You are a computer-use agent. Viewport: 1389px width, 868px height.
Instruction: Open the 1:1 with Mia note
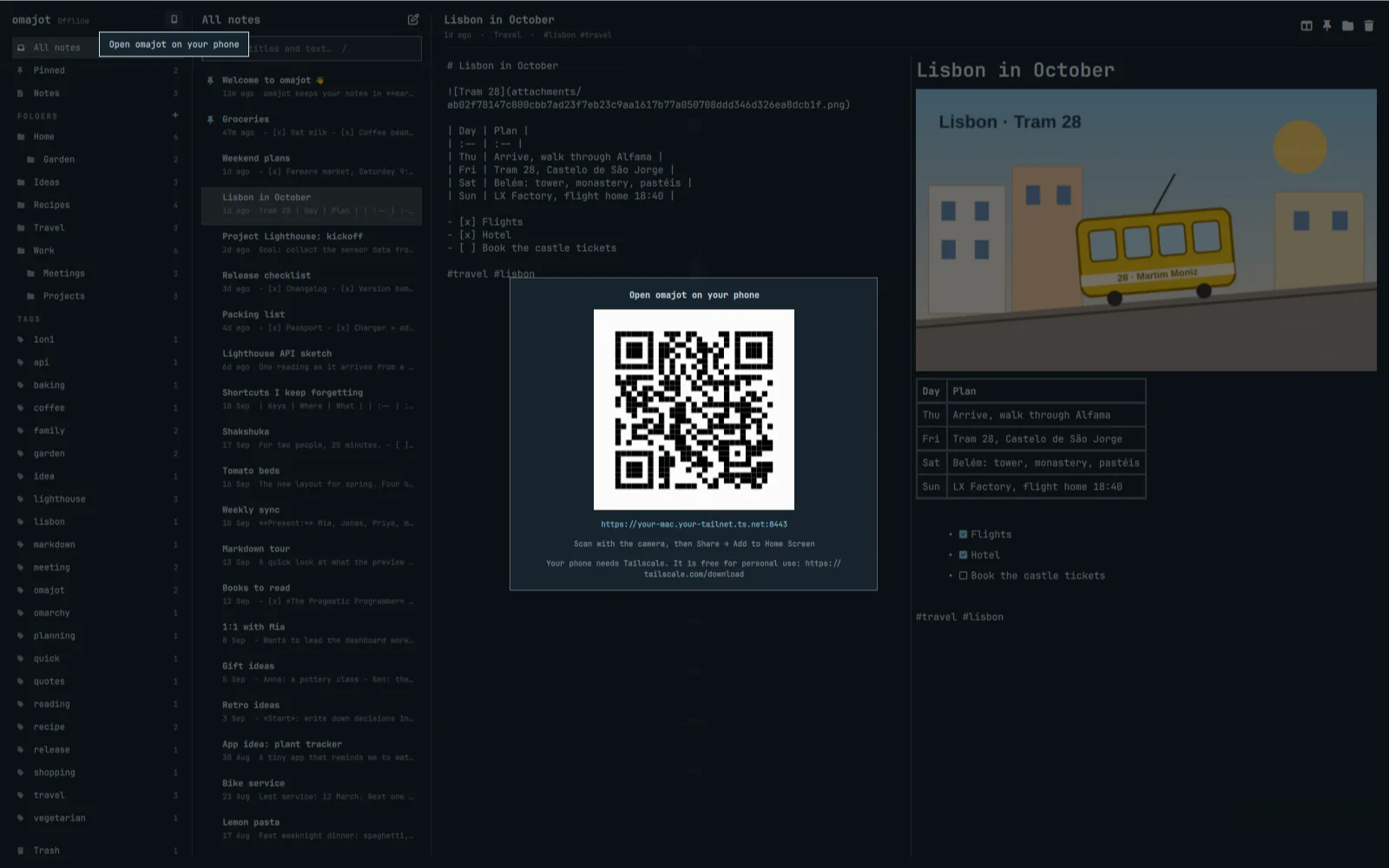[312, 634]
